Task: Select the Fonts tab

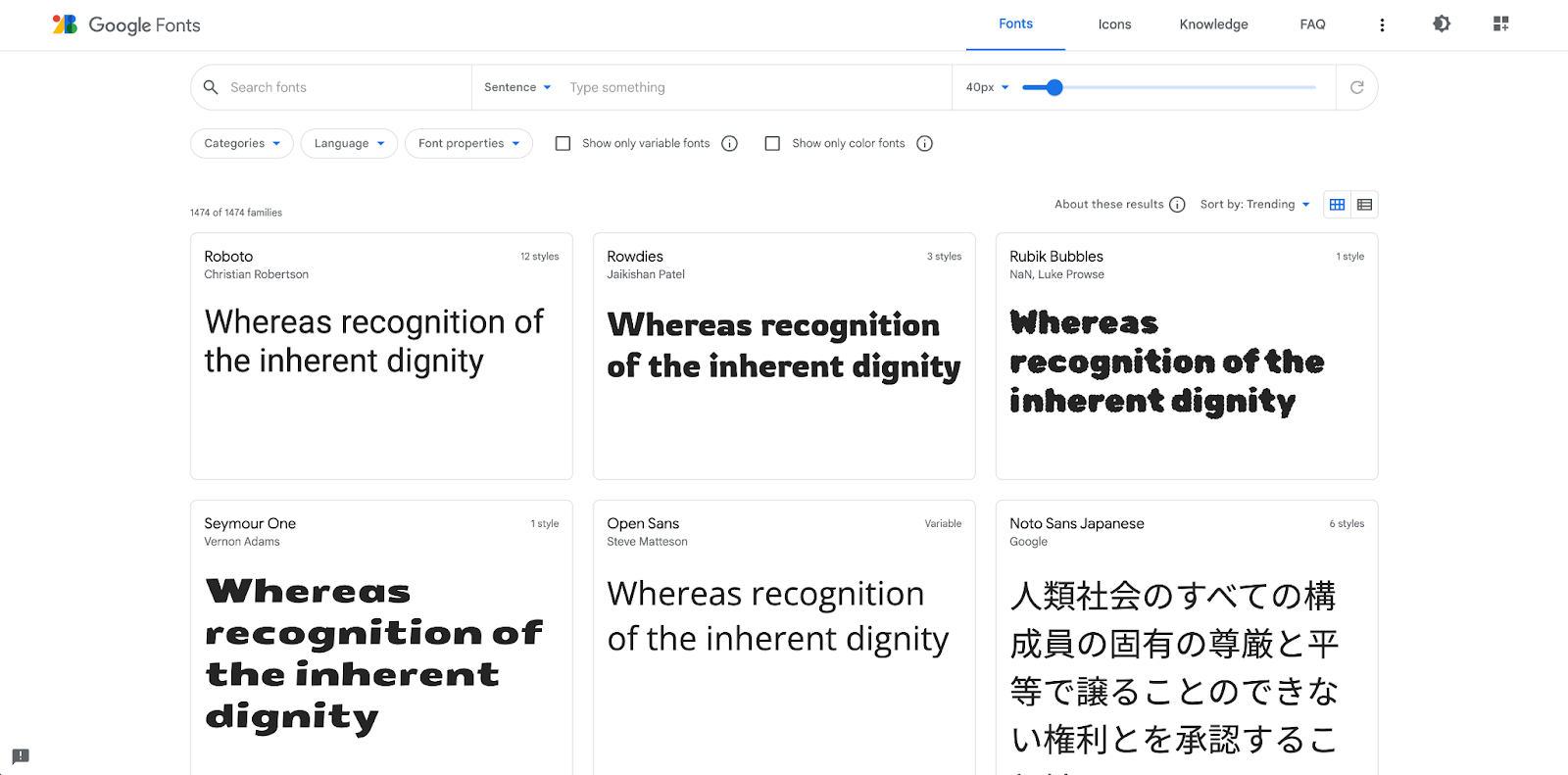Action: pos(1015,24)
